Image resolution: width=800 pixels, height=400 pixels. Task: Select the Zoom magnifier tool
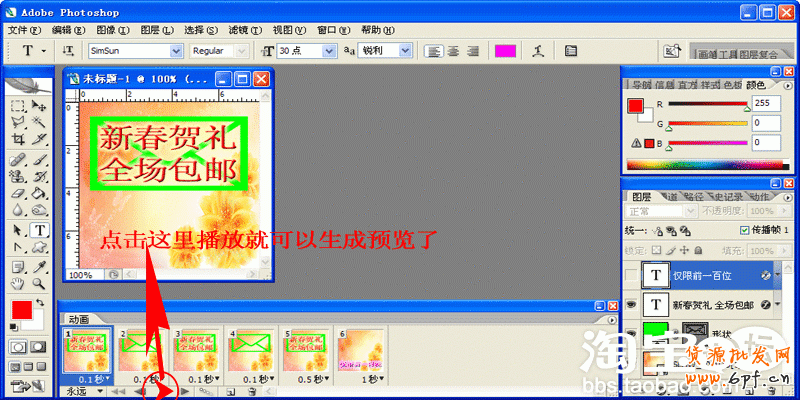click(x=40, y=284)
